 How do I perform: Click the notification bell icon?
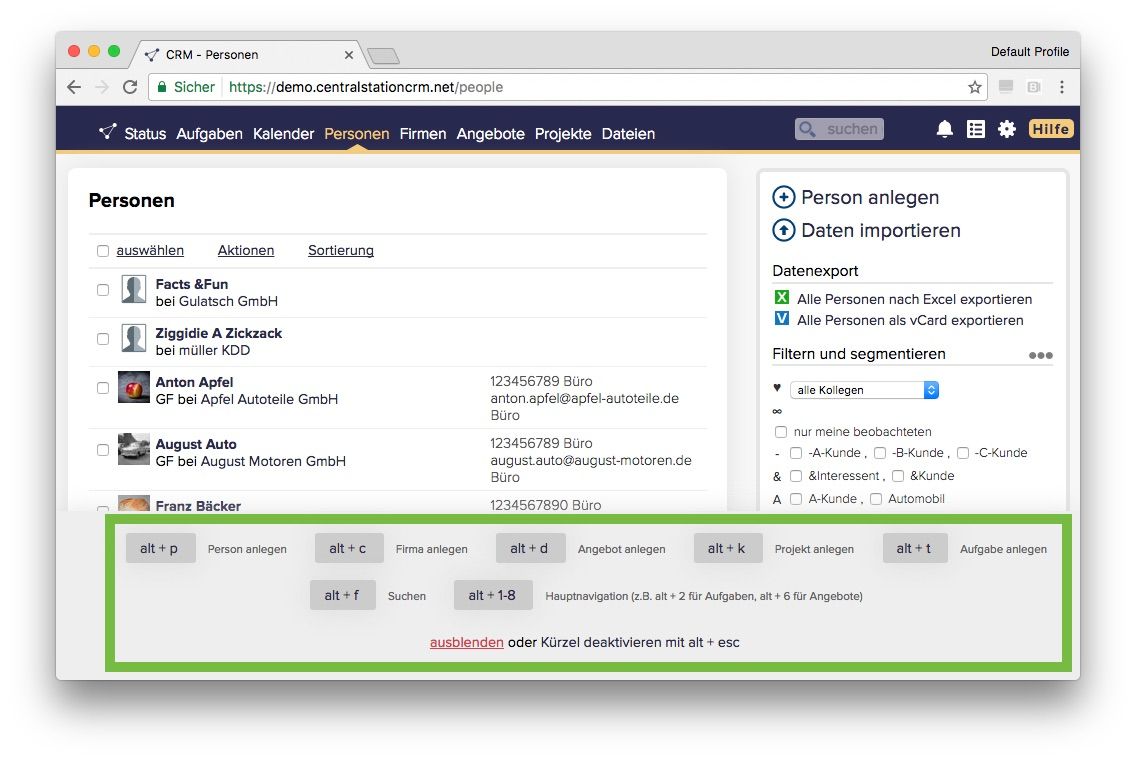[x=944, y=129]
